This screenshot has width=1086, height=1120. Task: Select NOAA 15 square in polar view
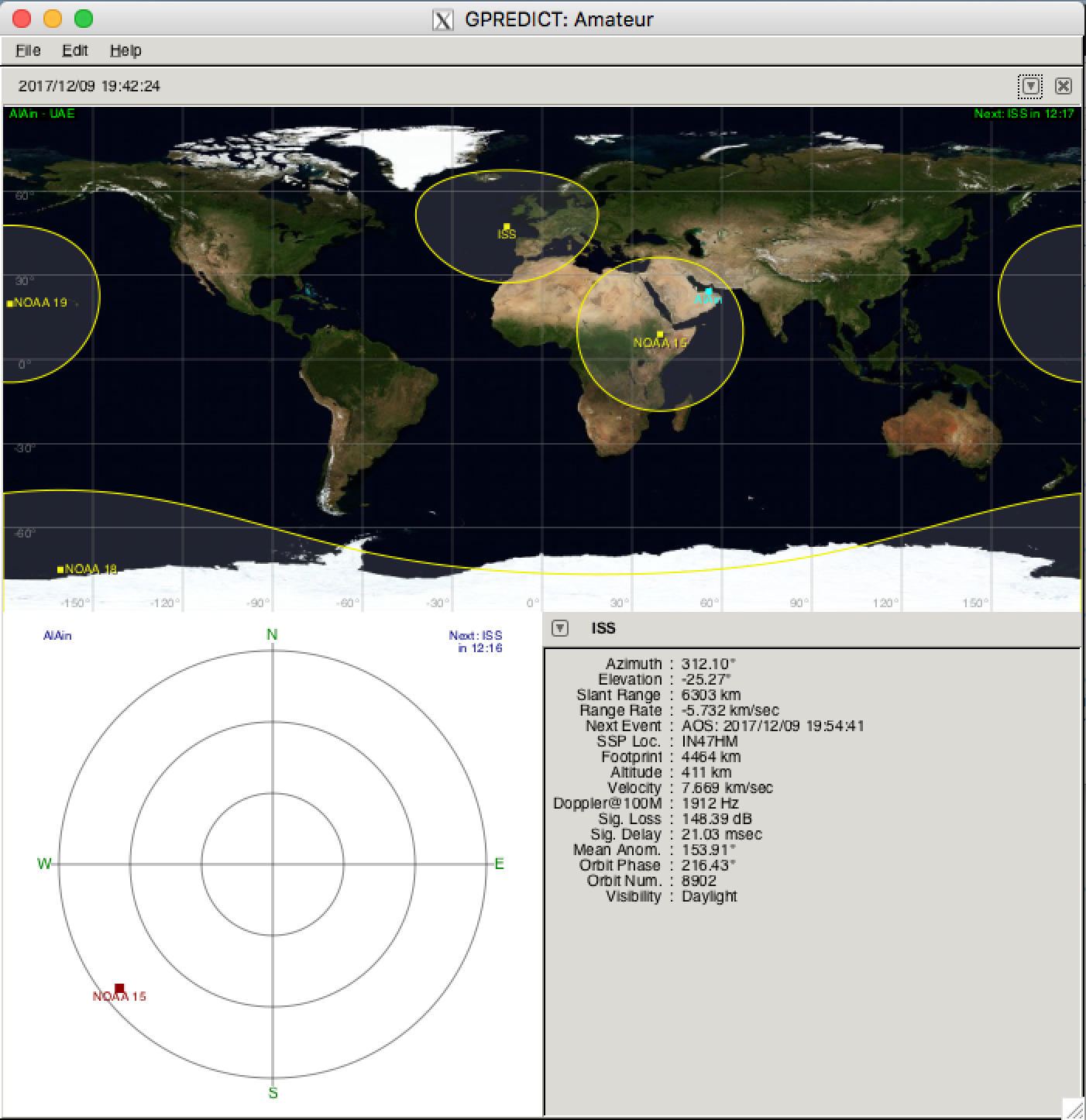(119, 988)
